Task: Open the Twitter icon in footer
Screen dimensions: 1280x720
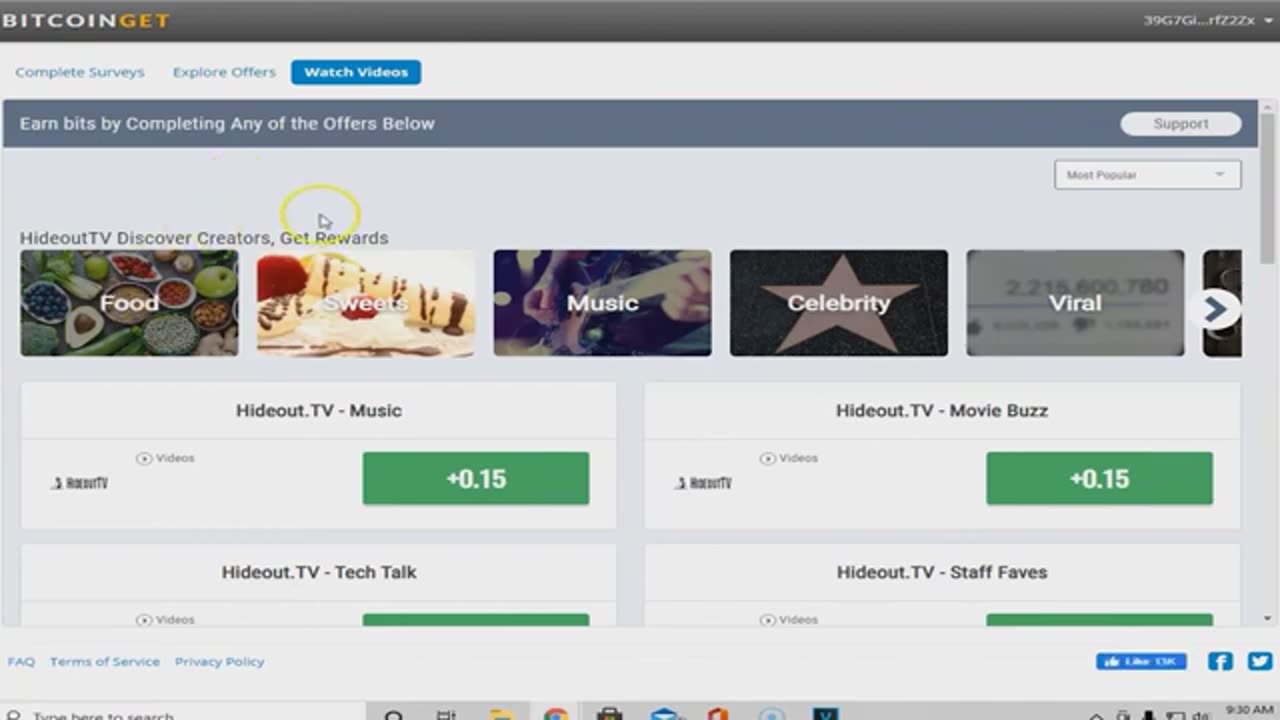Action: (1260, 661)
